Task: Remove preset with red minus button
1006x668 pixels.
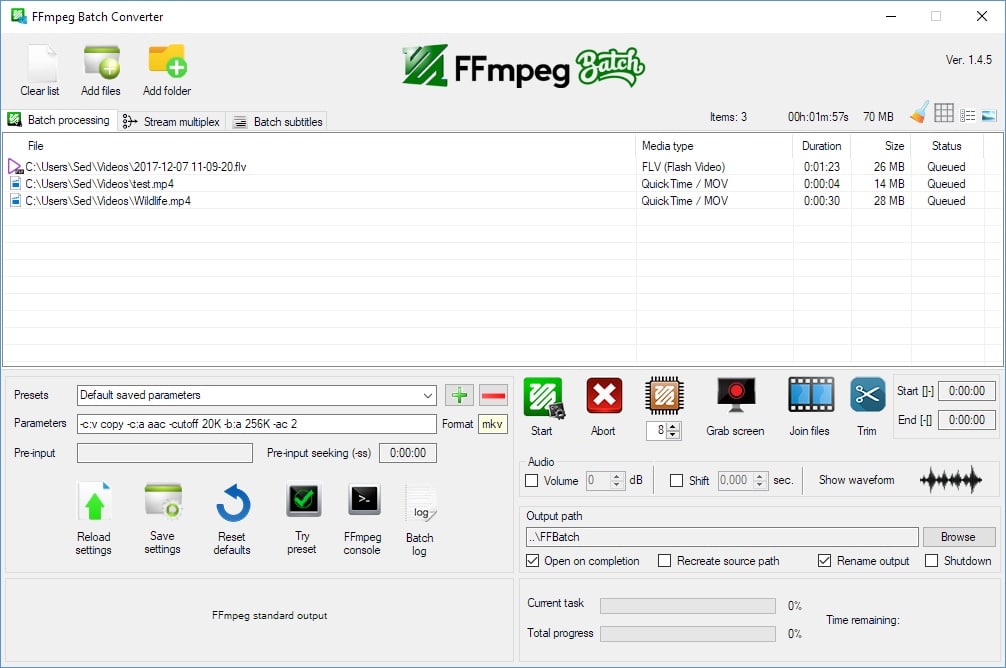Action: pyautogui.click(x=493, y=395)
